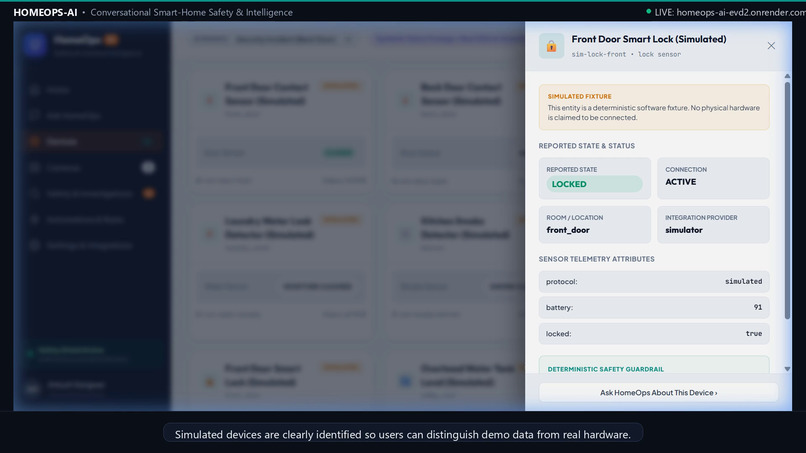
Task: Select the locked: true telemetry row
Action: [x=654, y=334]
